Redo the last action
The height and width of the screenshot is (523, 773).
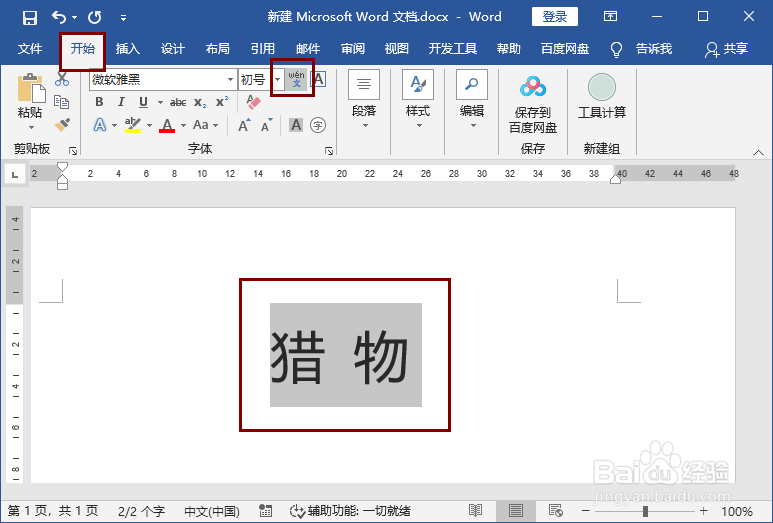click(95, 18)
